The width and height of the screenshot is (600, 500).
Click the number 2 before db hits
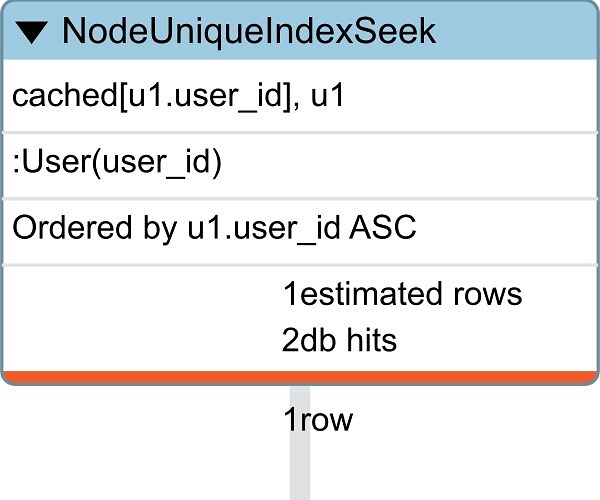(289, 340)
